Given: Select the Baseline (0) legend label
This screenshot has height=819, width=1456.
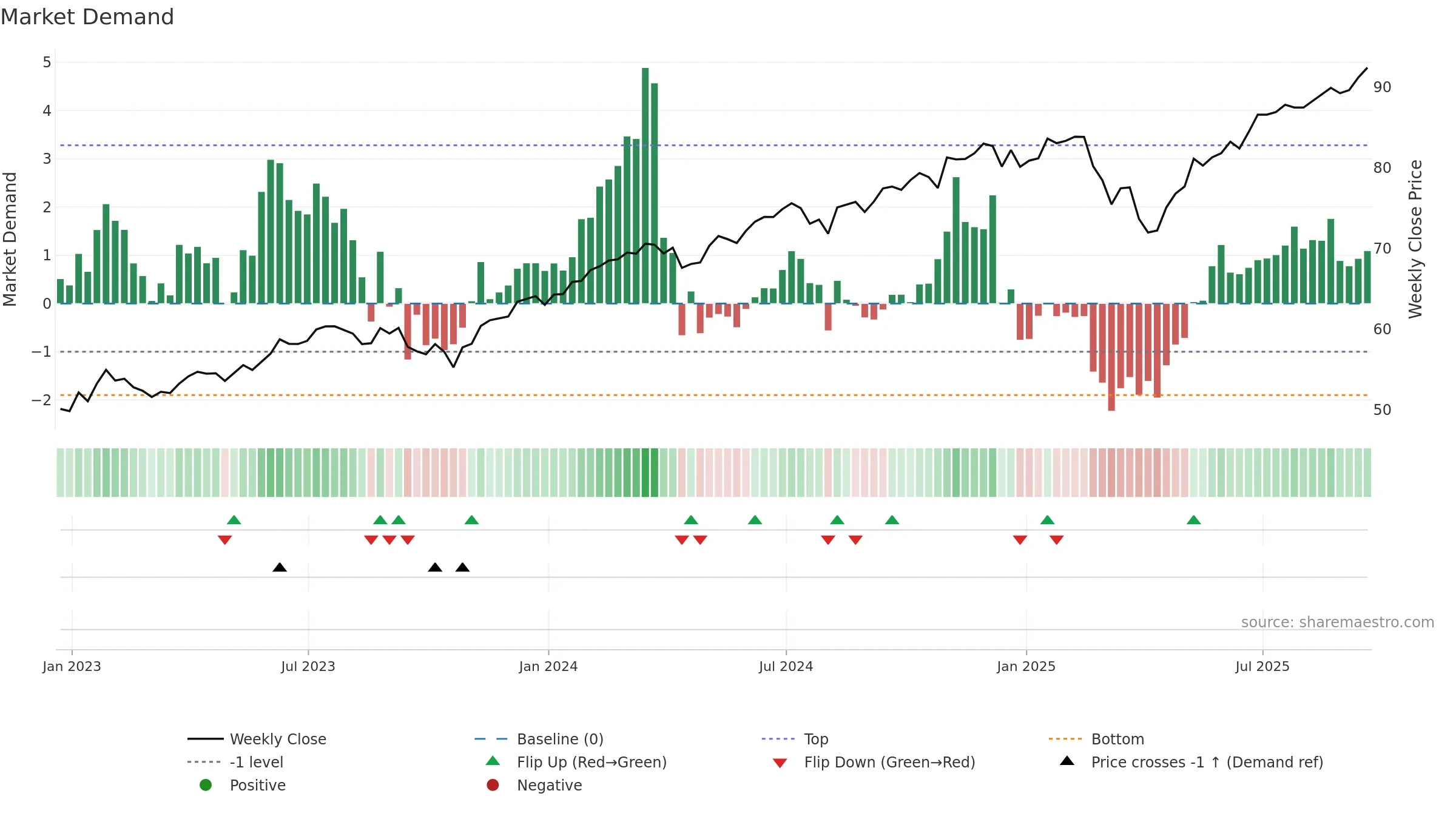Looking at the screenshot, I should coord(560,739).
